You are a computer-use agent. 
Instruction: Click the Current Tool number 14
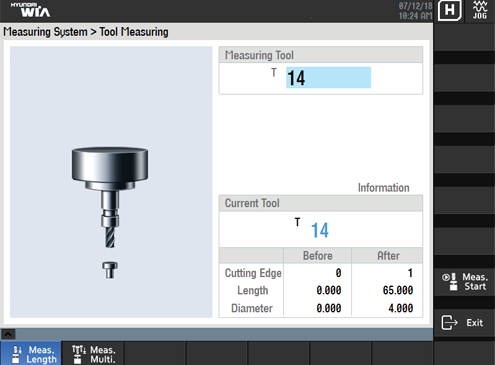pyautogui.click(x=320, y=230)
